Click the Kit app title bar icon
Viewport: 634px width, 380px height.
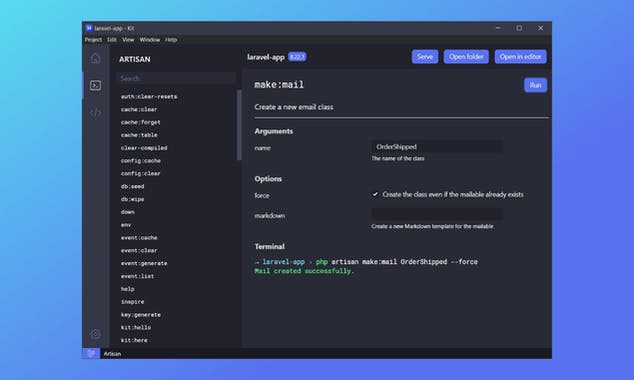89,28
